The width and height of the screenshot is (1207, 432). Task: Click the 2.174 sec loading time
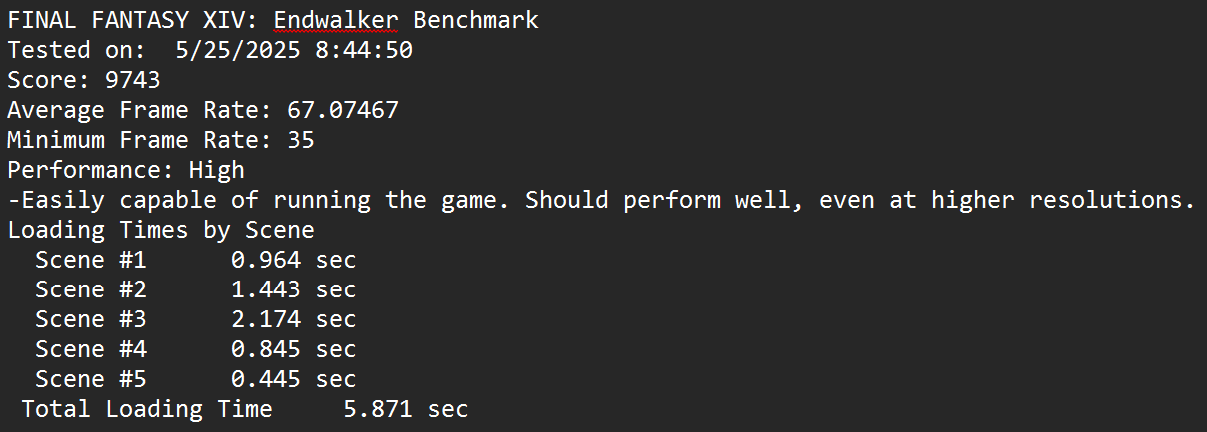[x=293, y=320]
